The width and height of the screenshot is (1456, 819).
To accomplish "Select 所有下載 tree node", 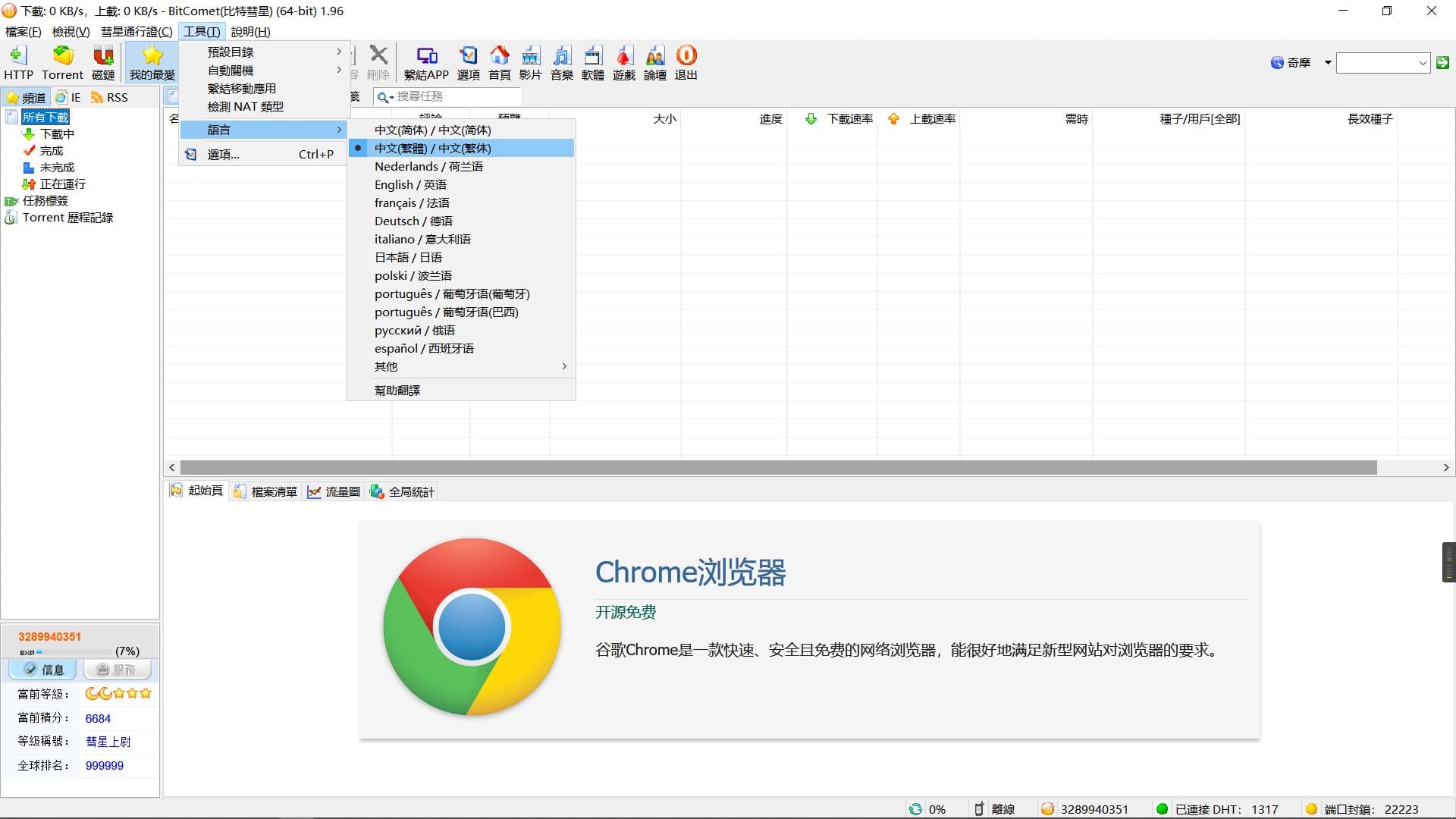I will tap(45, 118).
